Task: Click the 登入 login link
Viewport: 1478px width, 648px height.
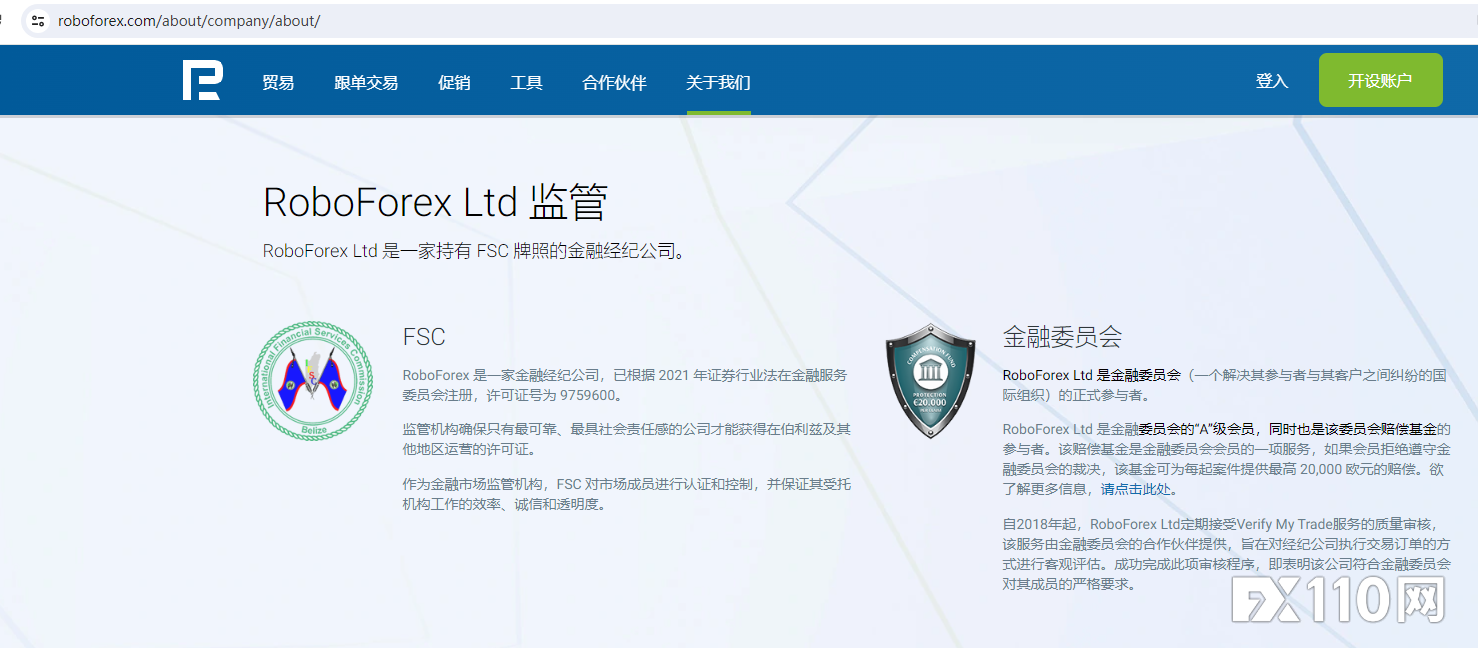Action: 1272,81
